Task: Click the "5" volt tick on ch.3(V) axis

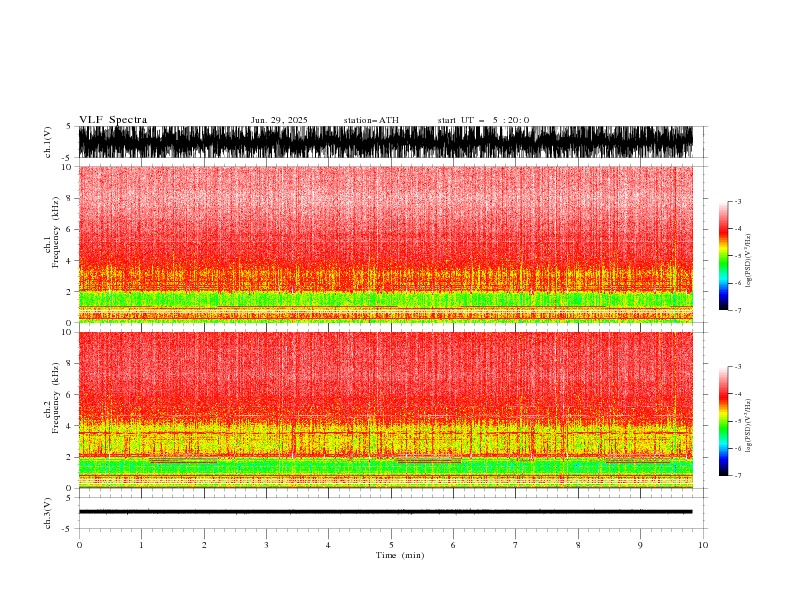Action: (70, 498)
